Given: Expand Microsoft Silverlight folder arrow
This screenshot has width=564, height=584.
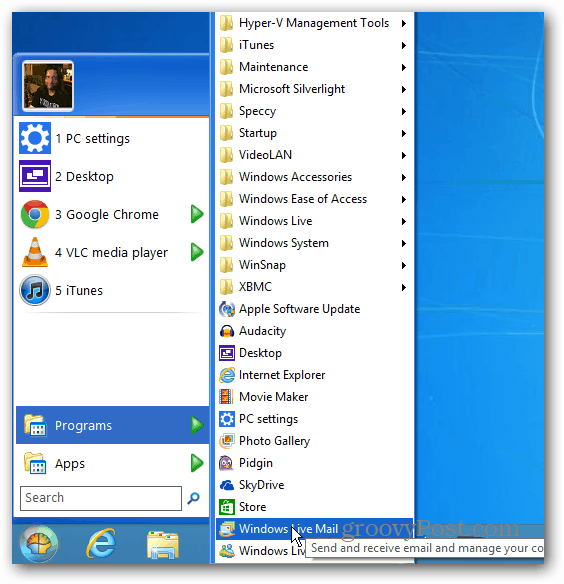Looking at the screenshot, I should (404, 89).
